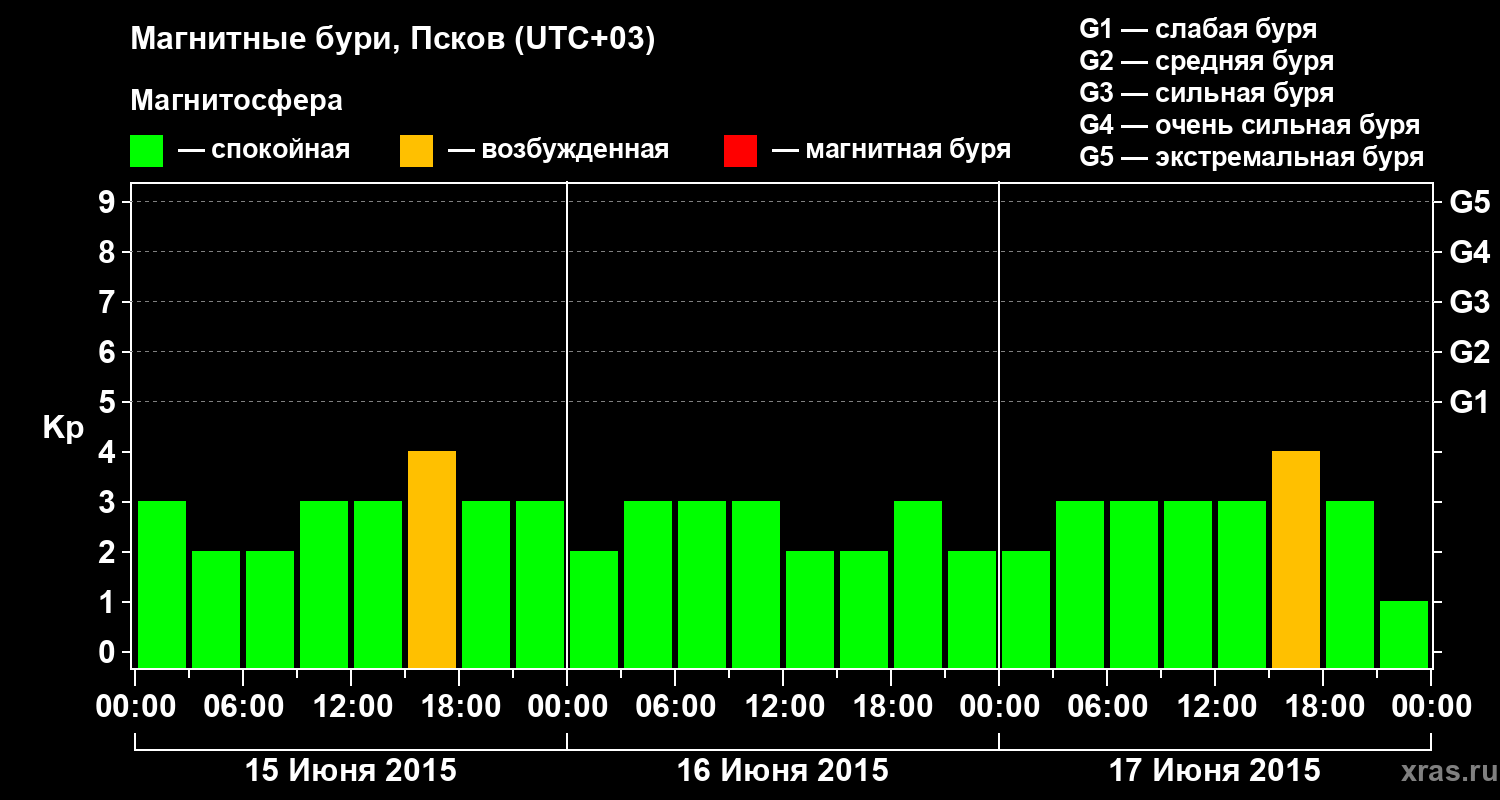Click the '— магнитная буря' legend text
Image resolution: width=1500 pixels, height=800 pixels.
pos(892,151)
